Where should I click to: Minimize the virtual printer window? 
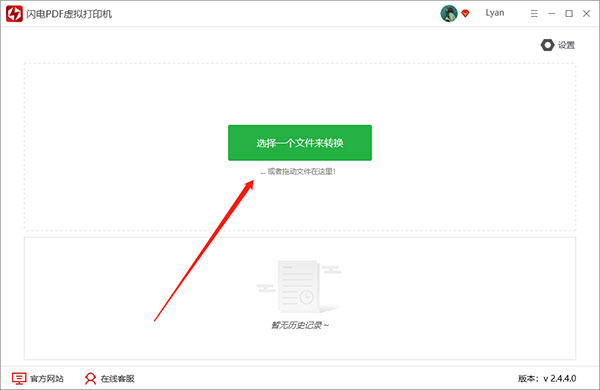click(551, 14)
